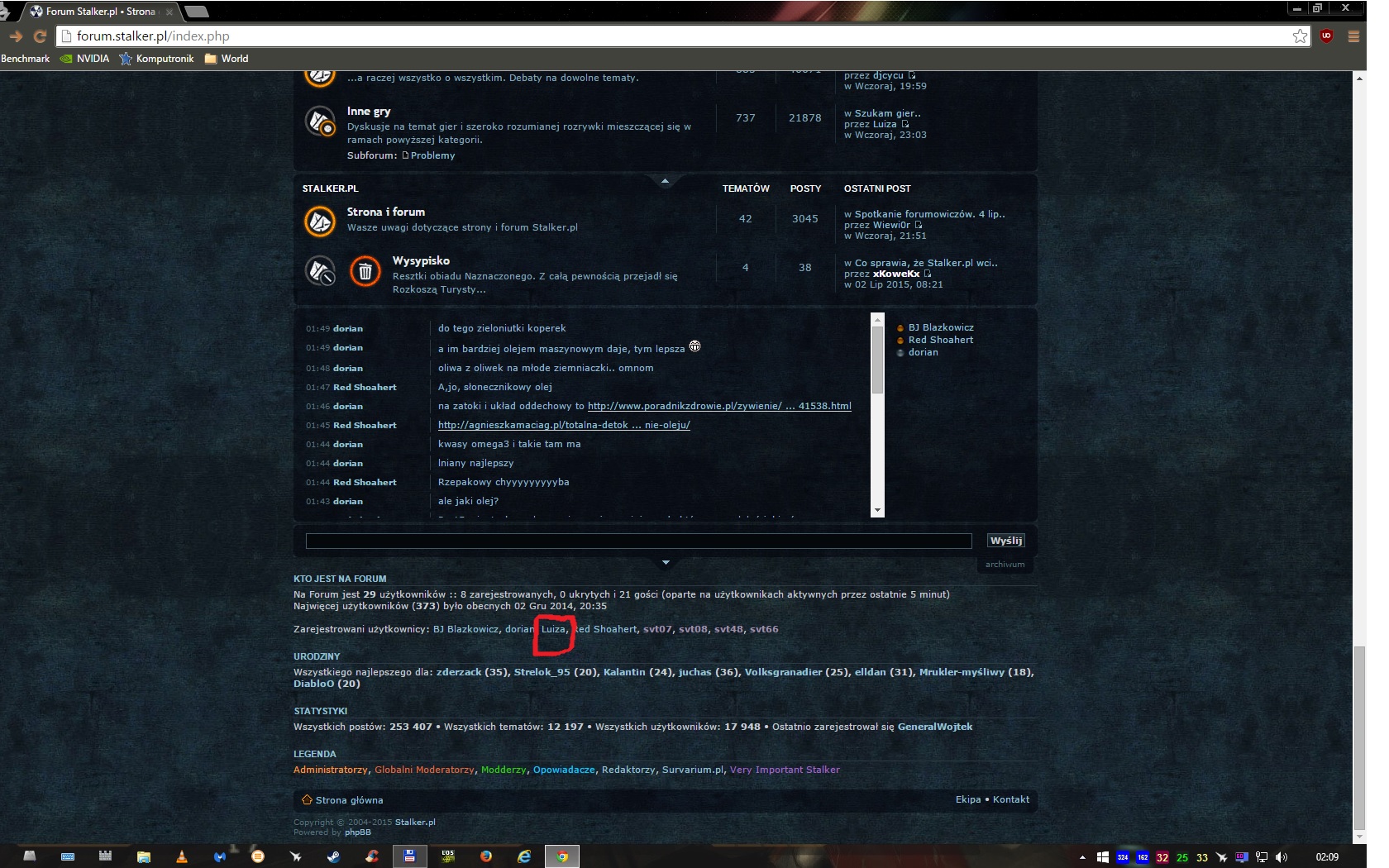
Task: Focus the chat message input field
Action: [638, 541]
